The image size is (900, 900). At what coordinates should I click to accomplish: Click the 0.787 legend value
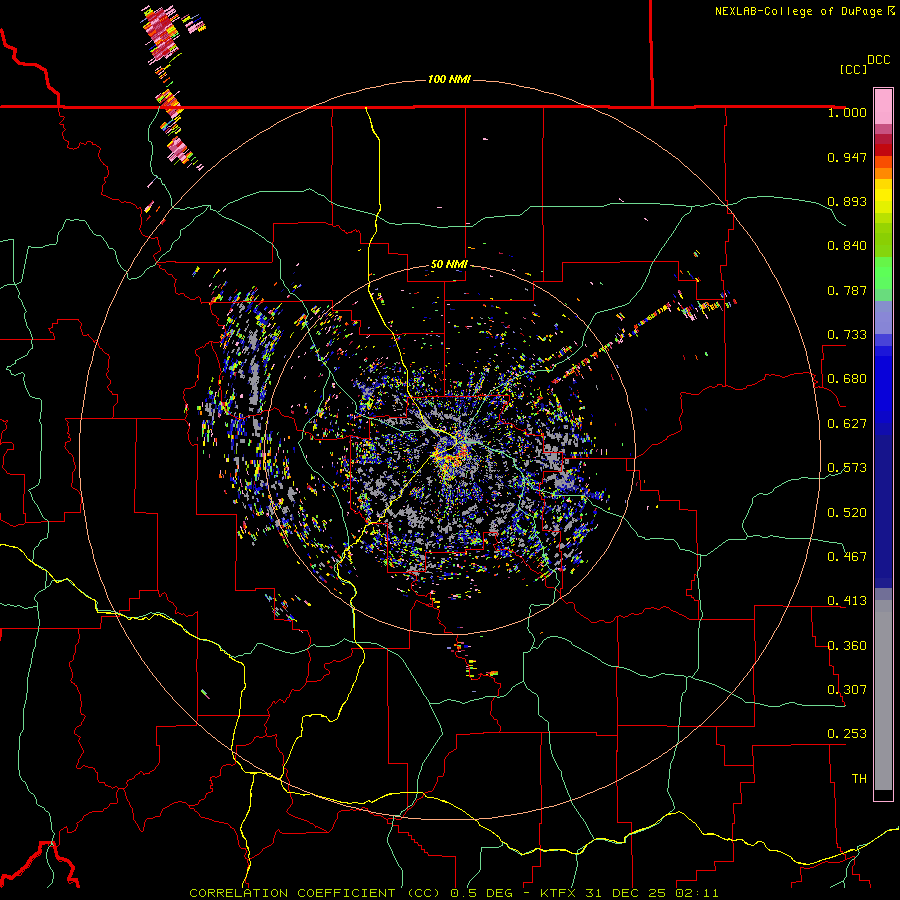tap(847, 290)
